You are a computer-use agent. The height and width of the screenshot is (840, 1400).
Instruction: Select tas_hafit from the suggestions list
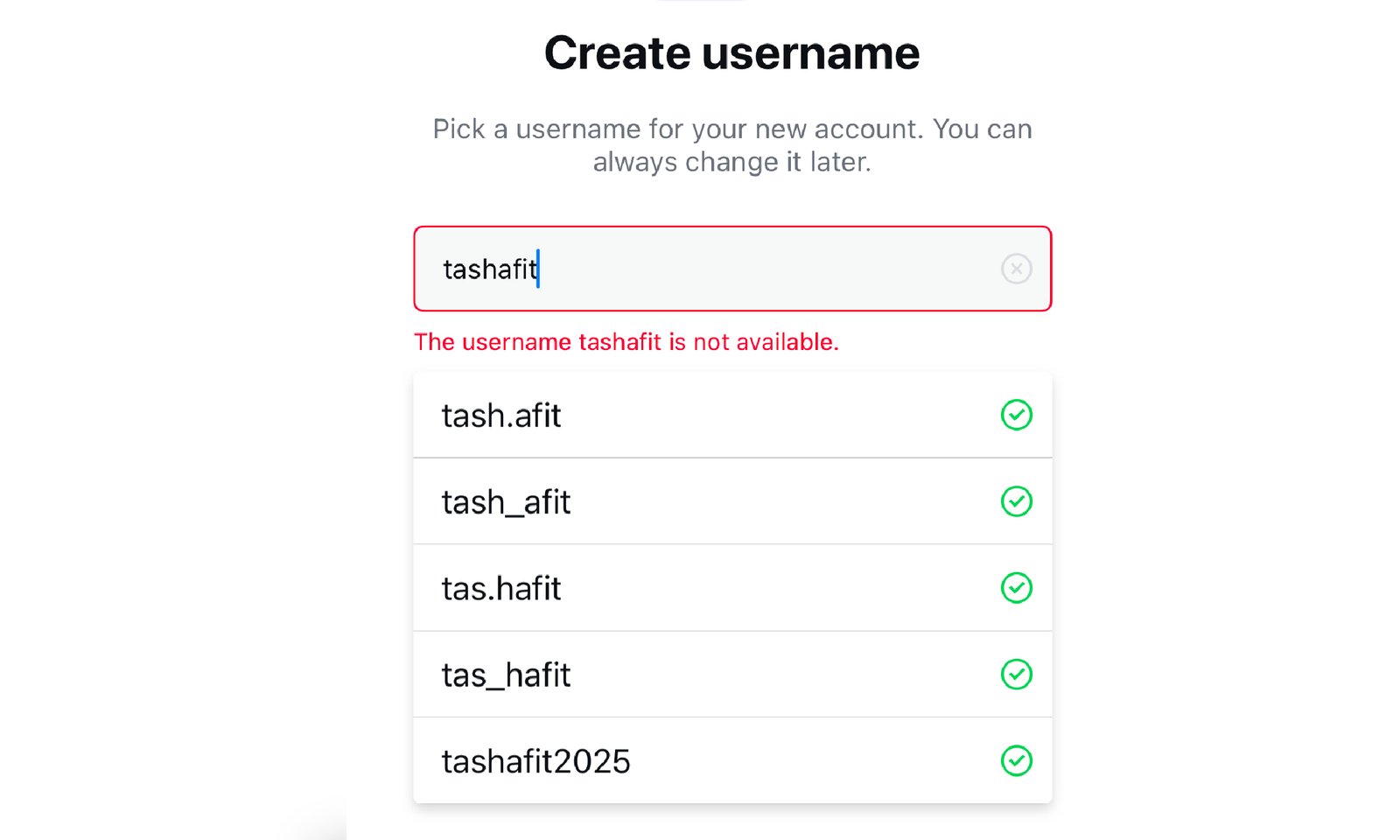732,675
